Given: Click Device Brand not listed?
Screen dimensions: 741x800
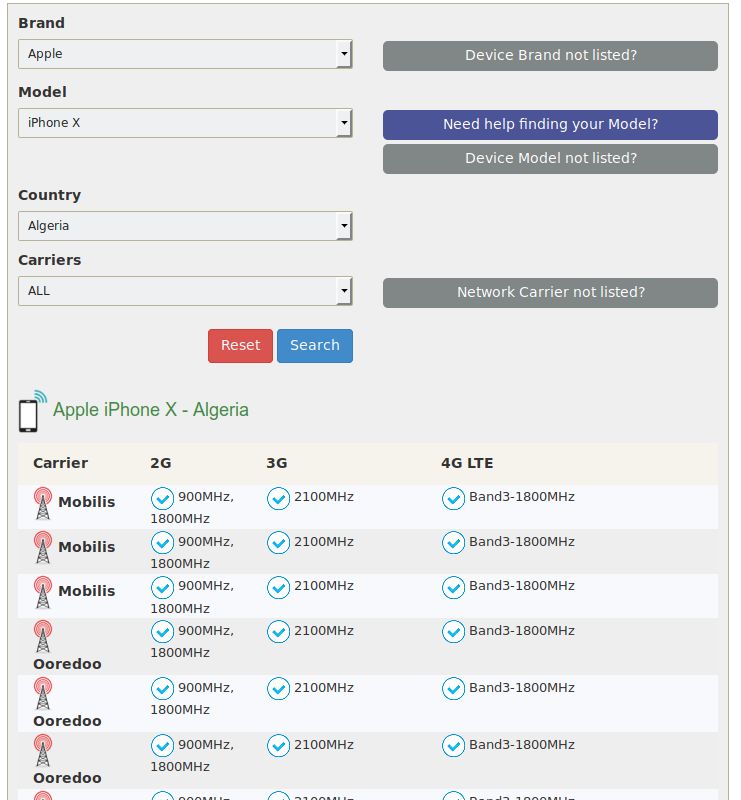Looking at the screenshot, I should [x=550, y=55].
